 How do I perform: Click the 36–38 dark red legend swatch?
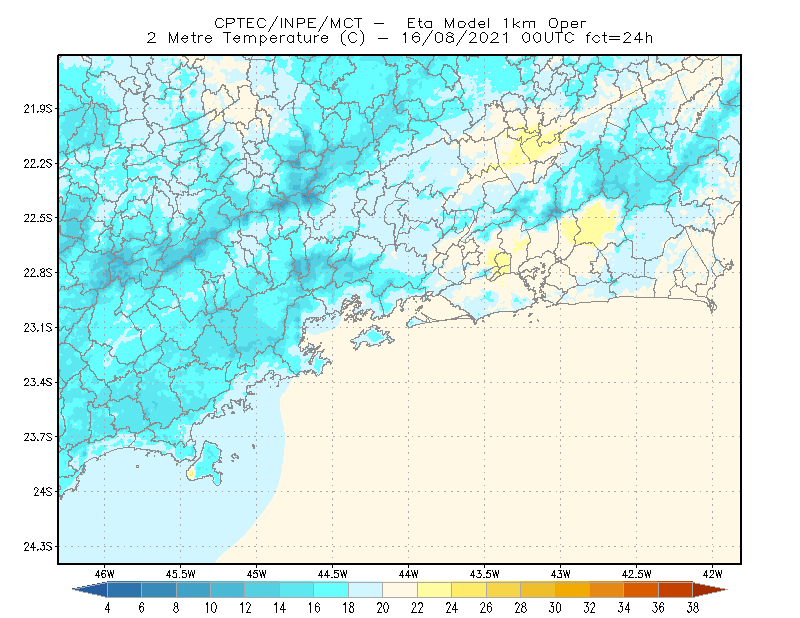click(x=676, y=590)
